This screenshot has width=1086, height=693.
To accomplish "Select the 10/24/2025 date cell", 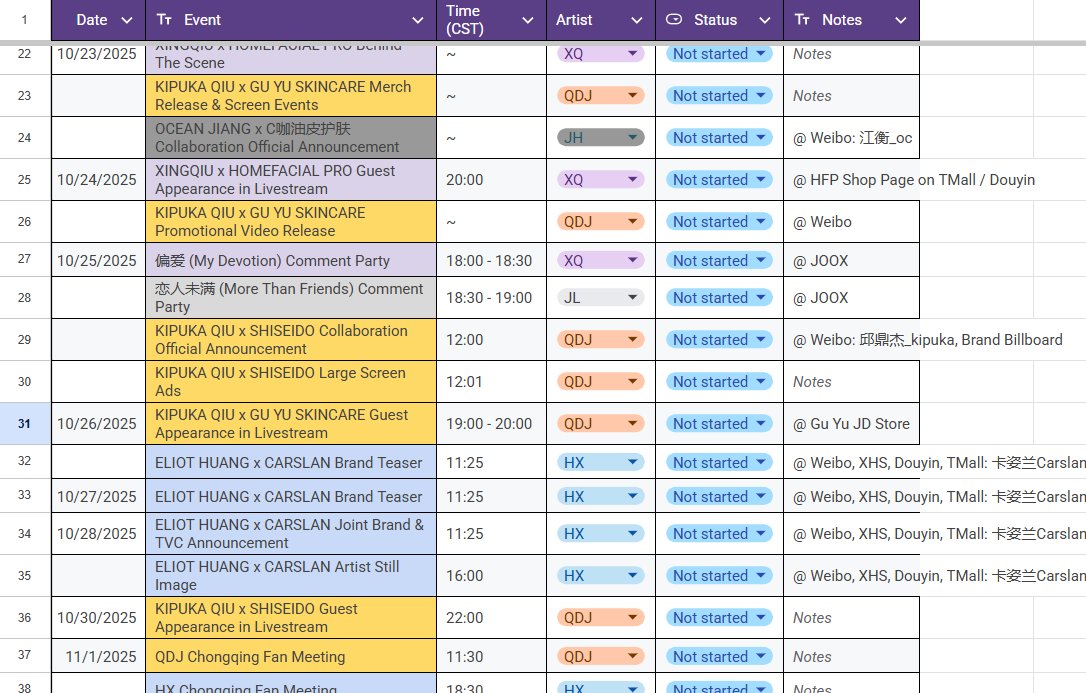I will (x=98, y=180).
